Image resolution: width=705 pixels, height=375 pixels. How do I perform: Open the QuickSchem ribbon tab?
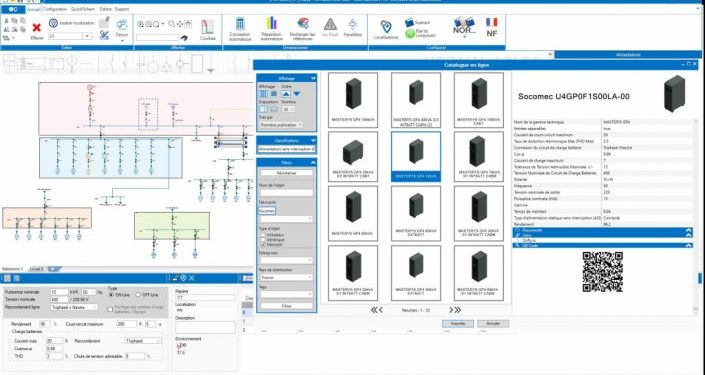pyautogui.click(x=82, y=9)
